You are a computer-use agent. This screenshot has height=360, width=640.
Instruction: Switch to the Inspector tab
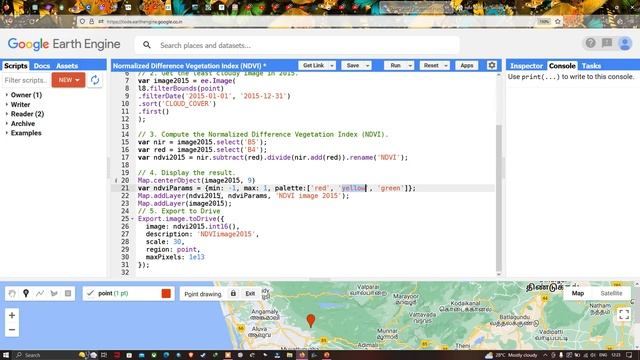(526, 66)
